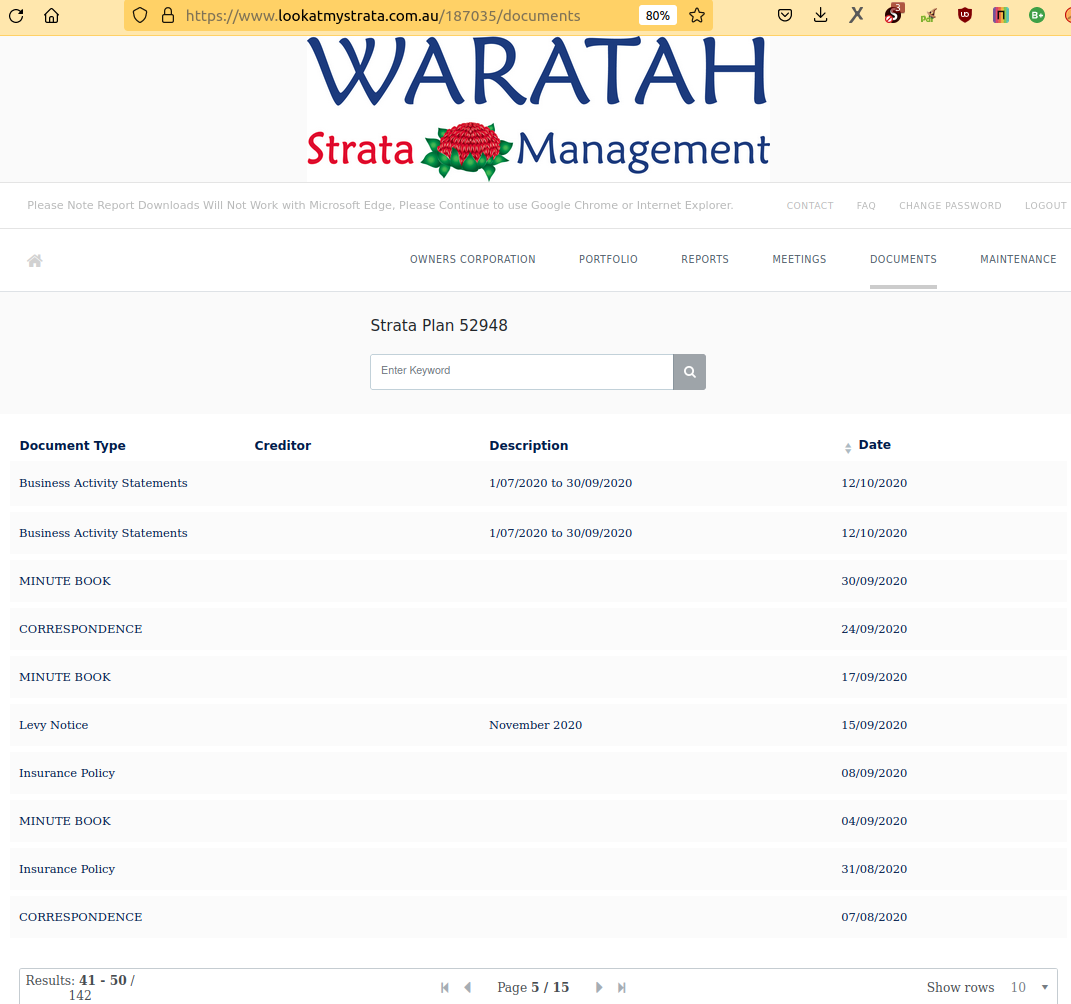This screenshot has width=1071, height=1004.
Task: Open the Show rows 10 dropdown
Action: pos(1029,988)
